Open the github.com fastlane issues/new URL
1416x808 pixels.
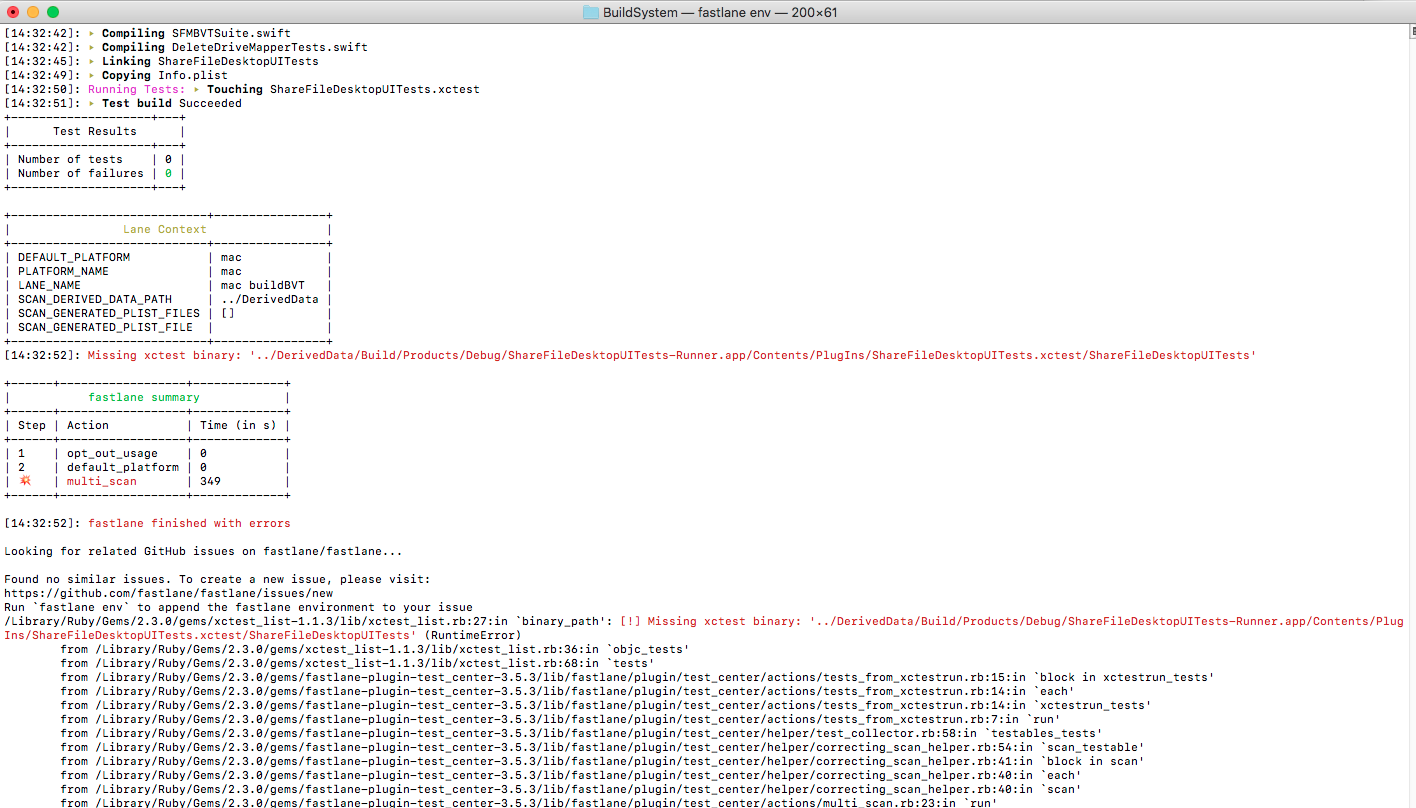pyautogui.click(x=169, y=593)
